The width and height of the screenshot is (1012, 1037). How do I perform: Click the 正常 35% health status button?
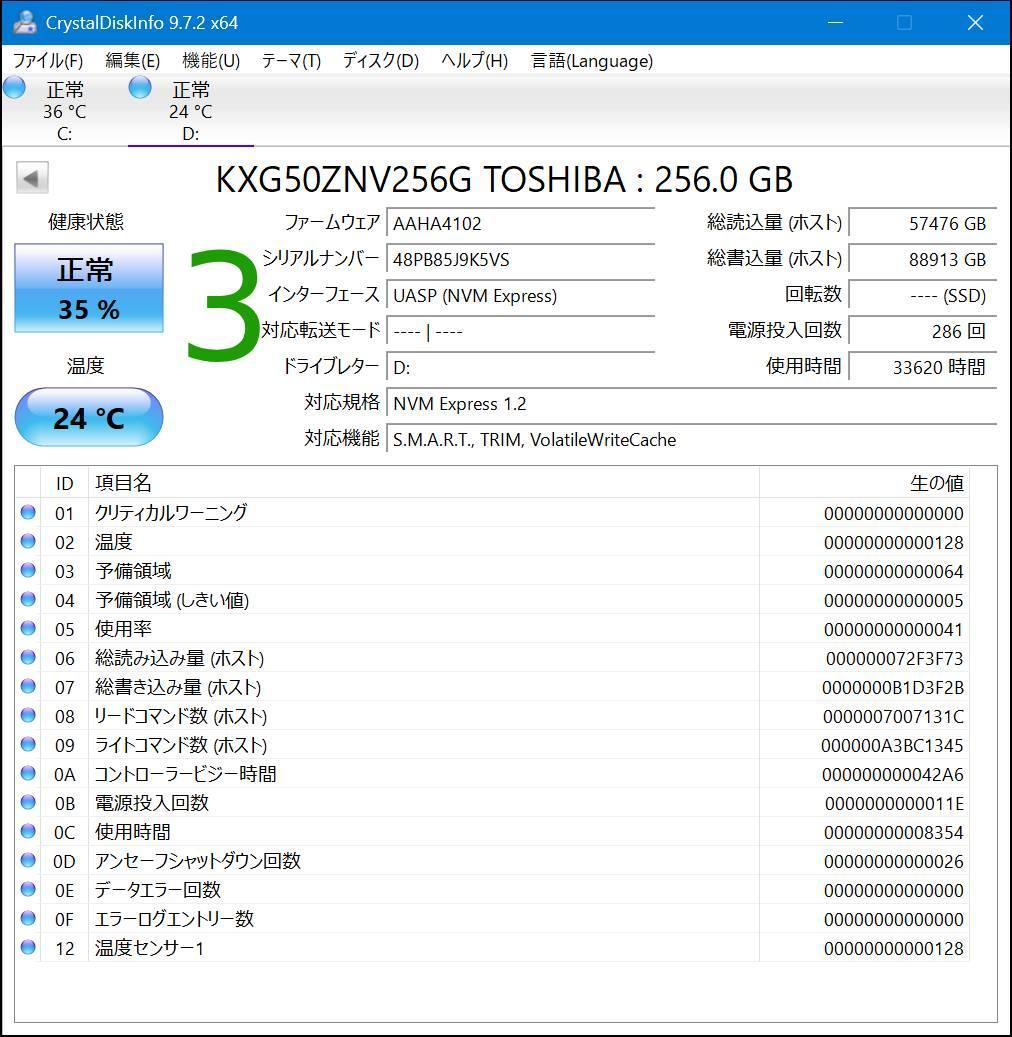point(88,288)
